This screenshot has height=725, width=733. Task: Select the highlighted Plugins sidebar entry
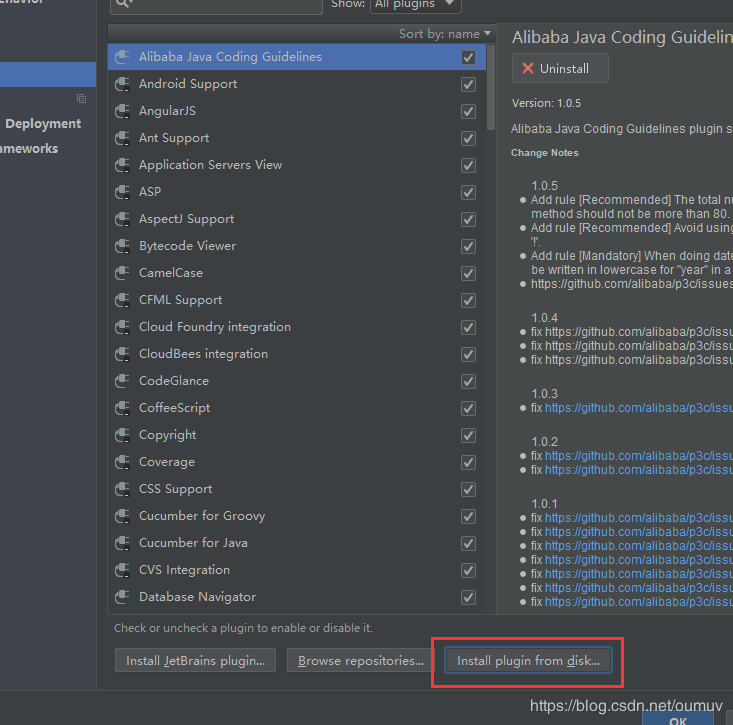tap(48, 74)
